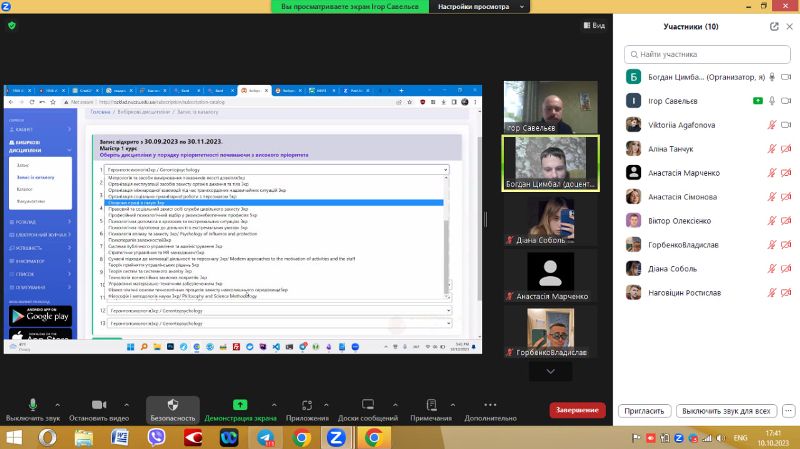
Task: Toggle Аліна Танчук's muted microphone icon
Action: tap(771, 148)
